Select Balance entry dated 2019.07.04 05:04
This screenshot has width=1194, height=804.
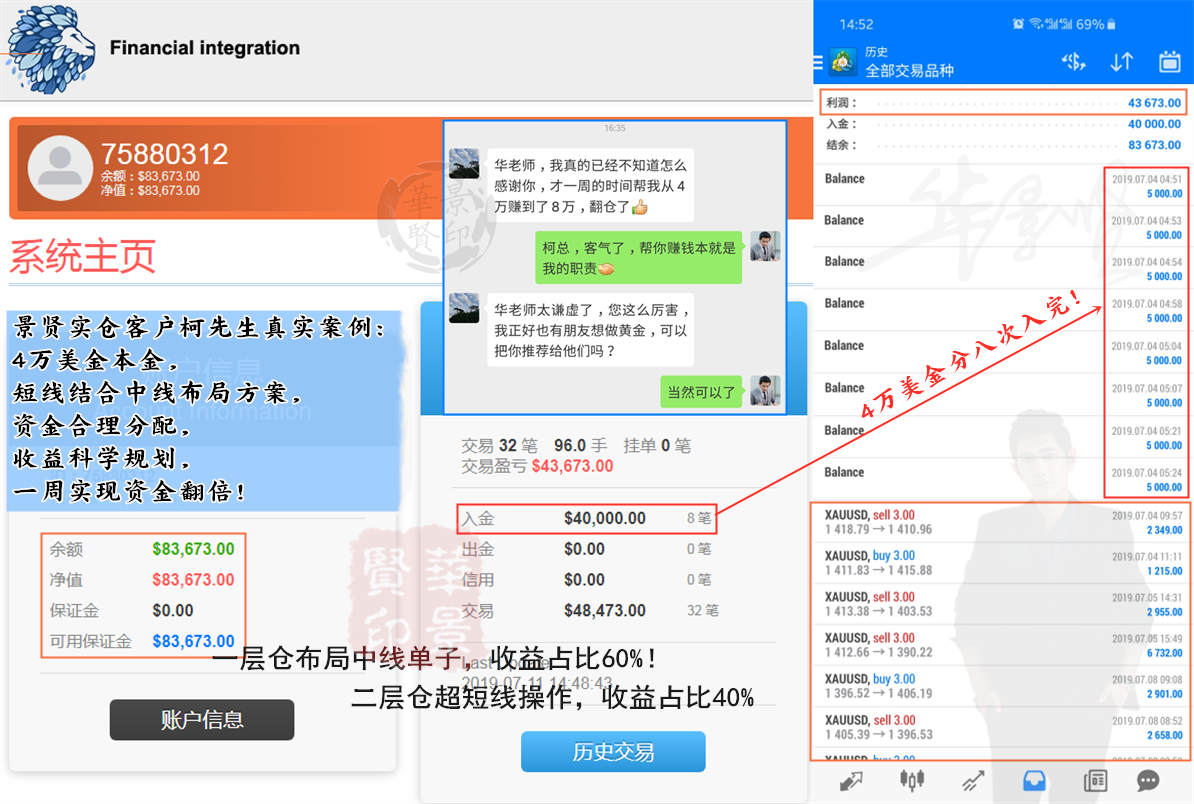[x=1003, y=352]
